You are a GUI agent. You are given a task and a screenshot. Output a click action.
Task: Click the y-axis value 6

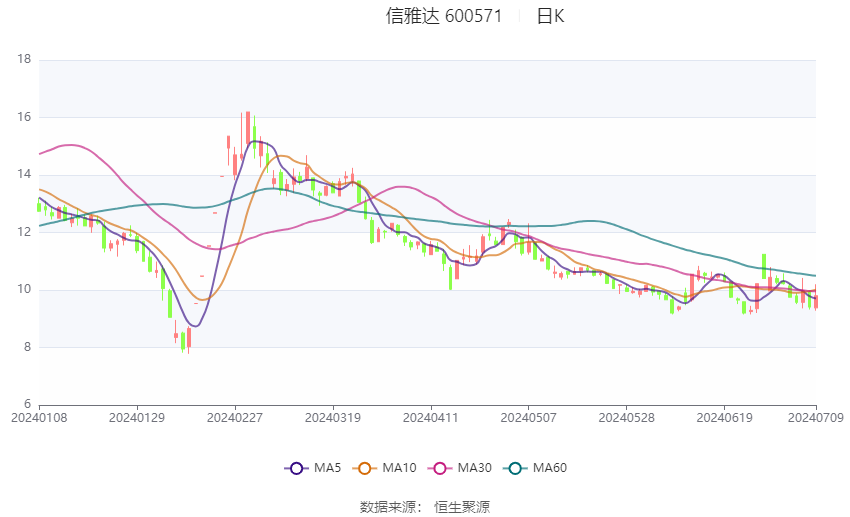27,404
